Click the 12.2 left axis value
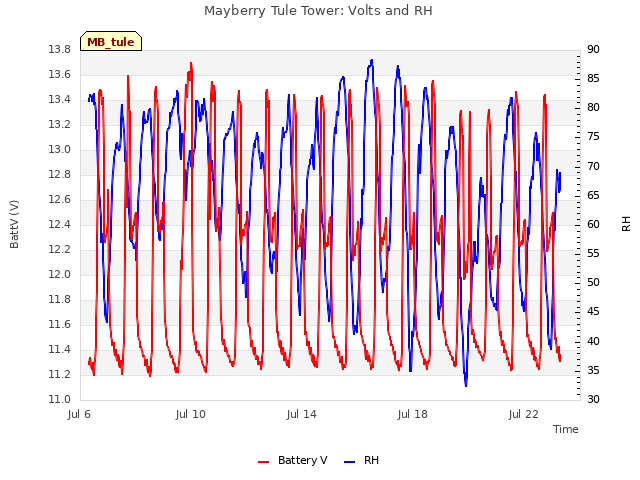The width and height of the screenshot is (640, 480). [x=60, y=249]
